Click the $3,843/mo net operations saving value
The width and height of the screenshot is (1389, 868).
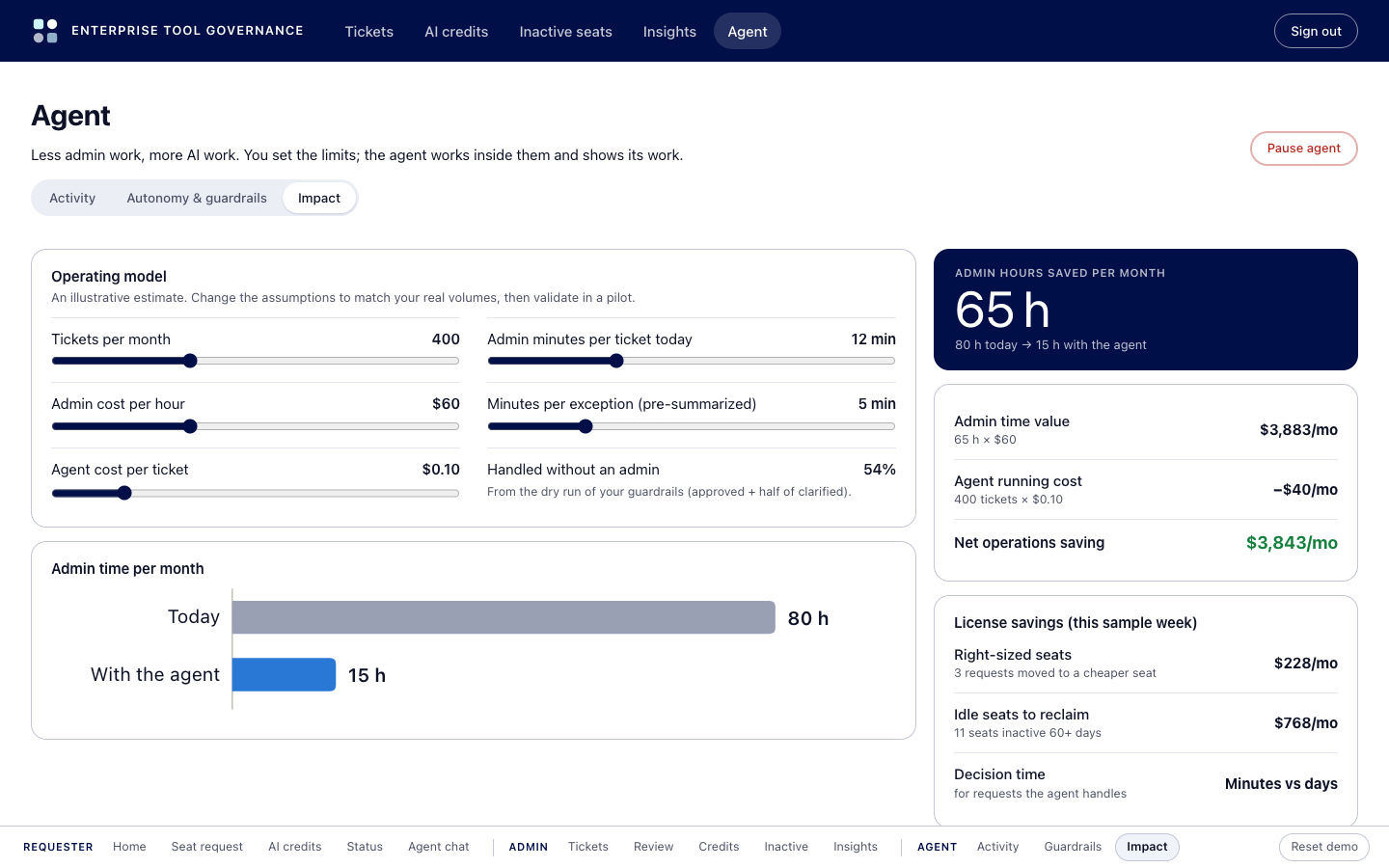(x=1292, y=543)
